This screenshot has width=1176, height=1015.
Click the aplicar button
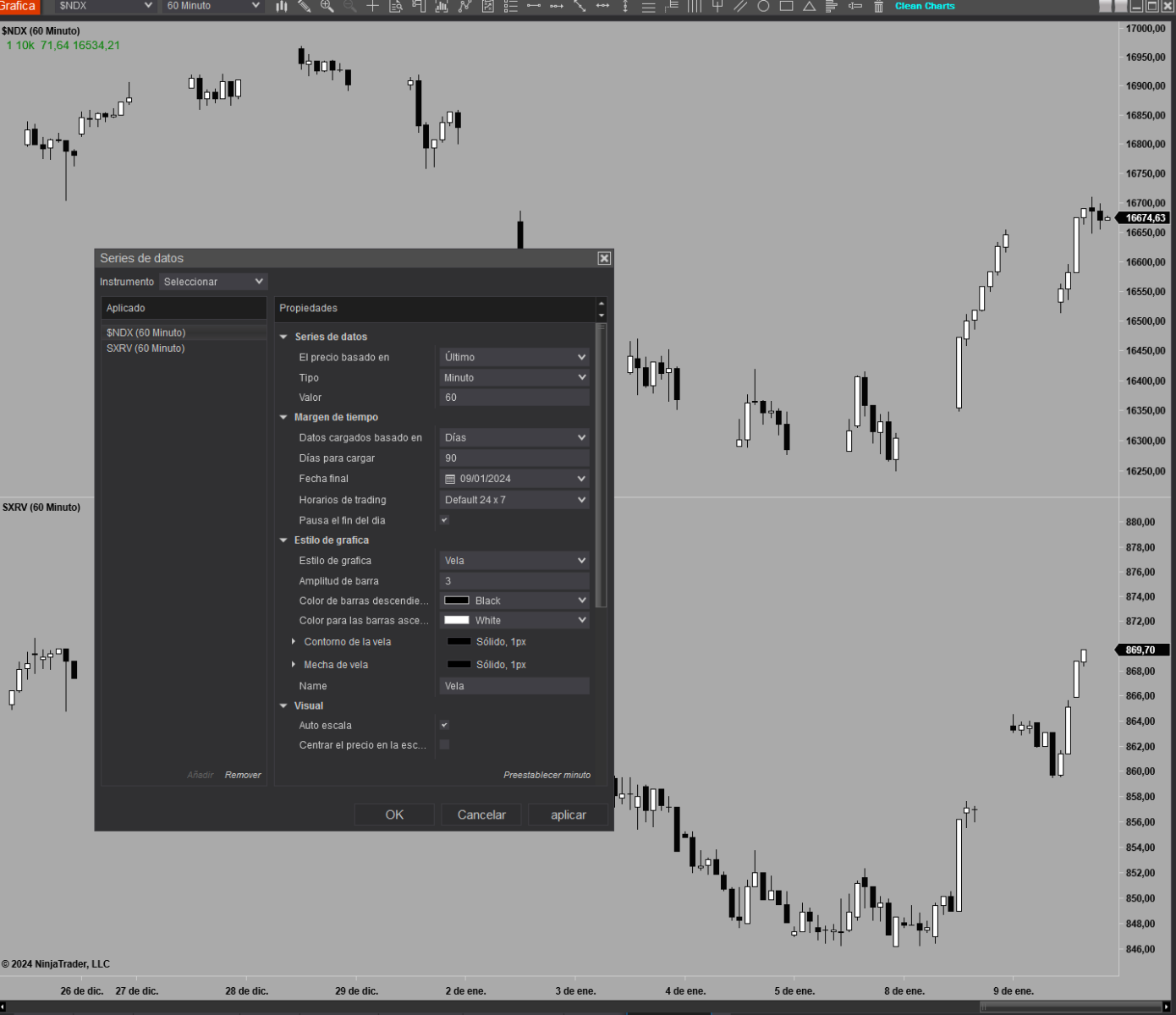[x=568, y=815]
